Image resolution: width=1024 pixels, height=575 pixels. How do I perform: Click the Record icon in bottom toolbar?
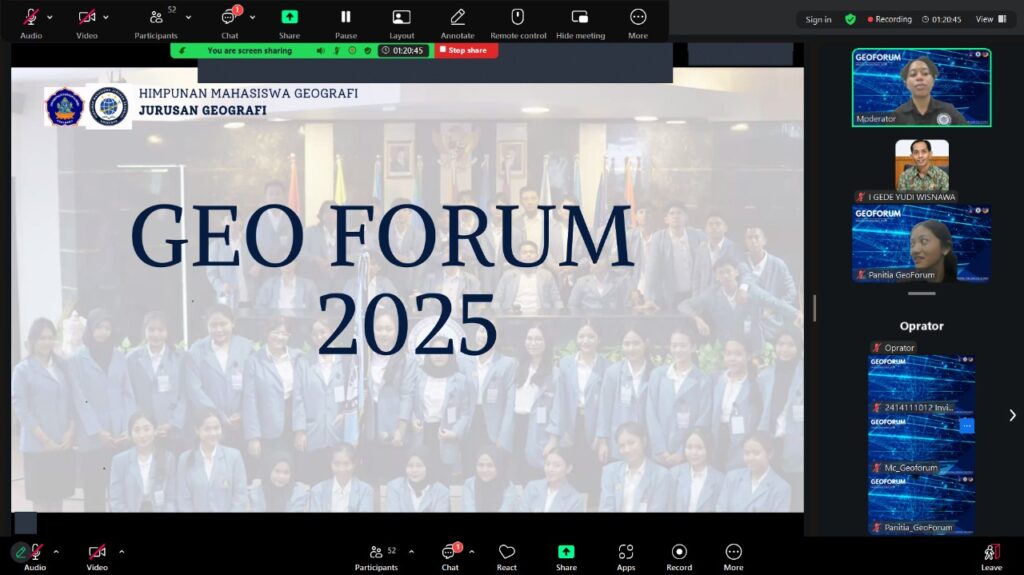679,552
